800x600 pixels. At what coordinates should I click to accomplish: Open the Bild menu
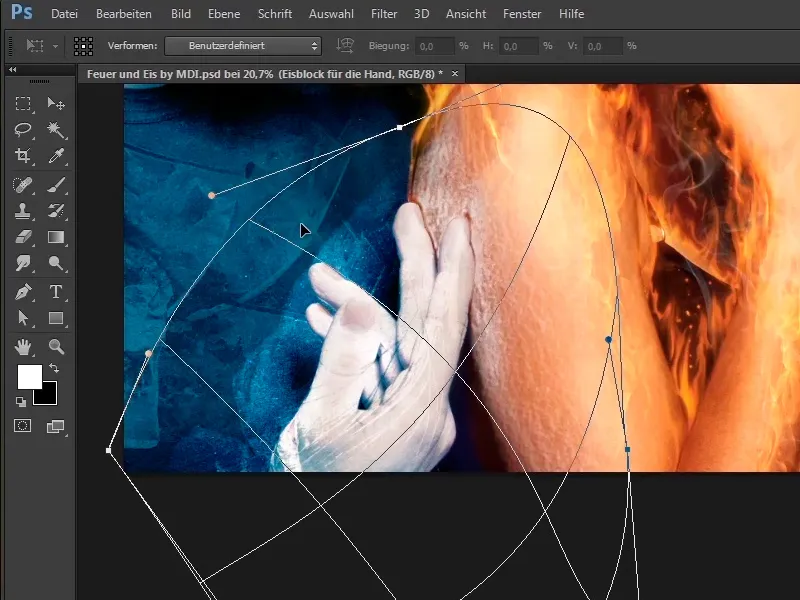[x=181, y=14]
